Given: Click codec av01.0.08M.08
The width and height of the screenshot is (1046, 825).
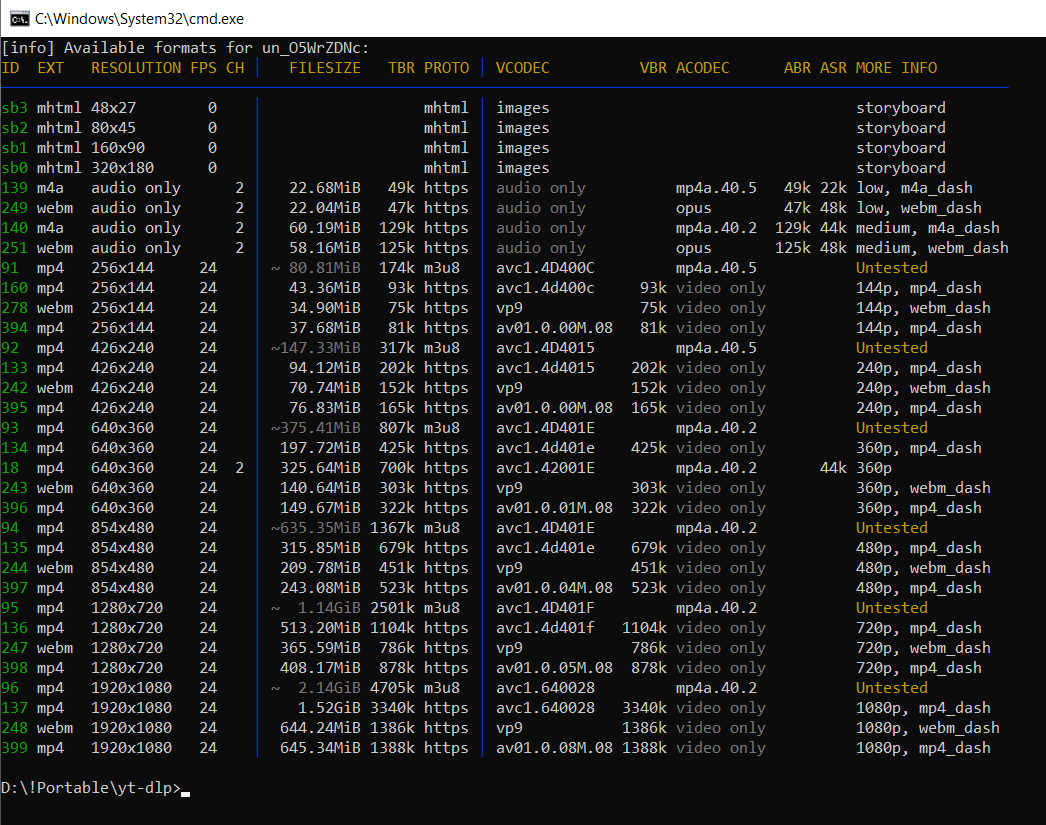Looking at the screenshot, I should [x=554, y=748].
